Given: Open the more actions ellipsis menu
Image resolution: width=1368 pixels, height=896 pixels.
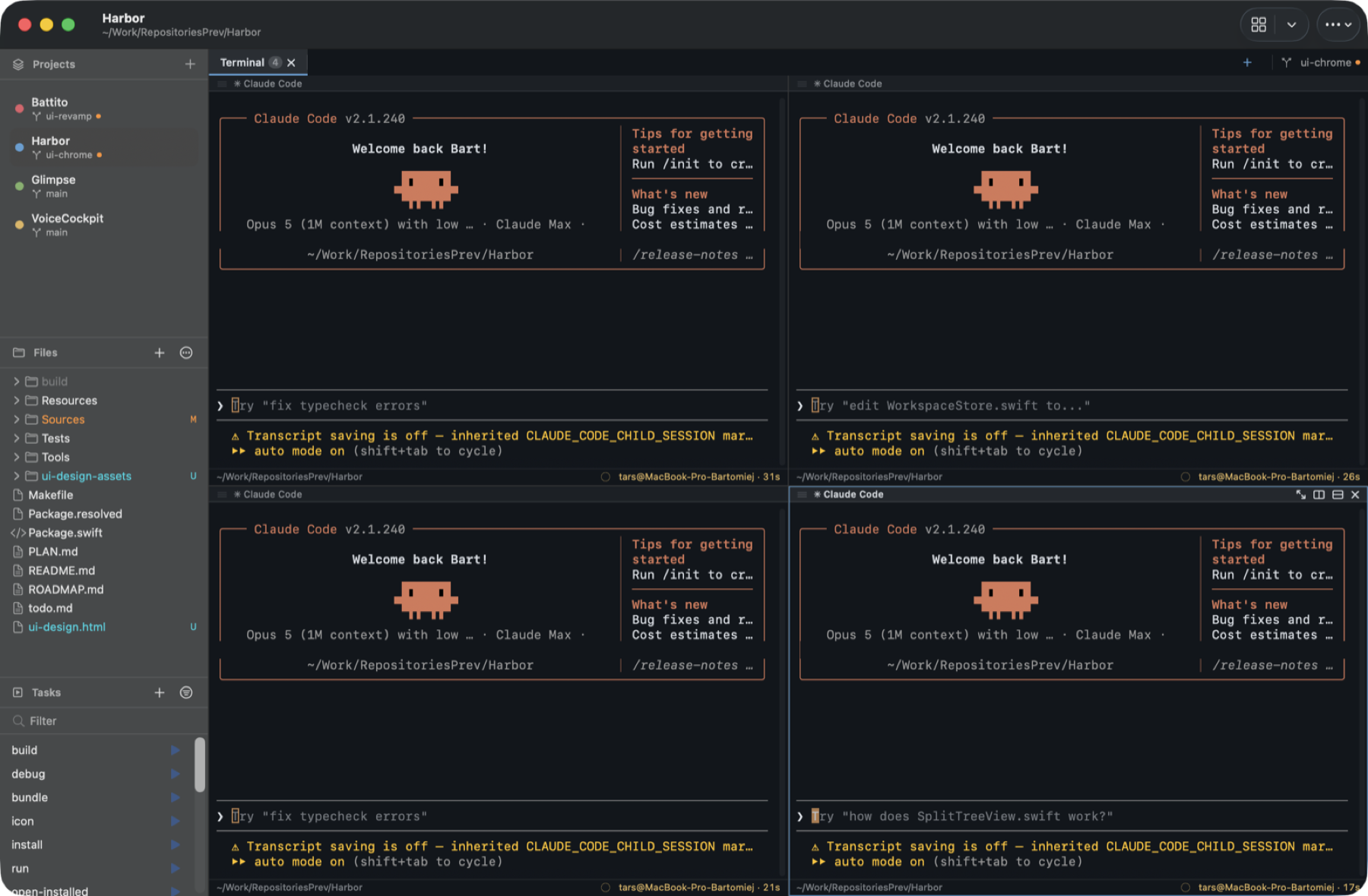Looking at the screenshot, I should tap(1338, 25).
